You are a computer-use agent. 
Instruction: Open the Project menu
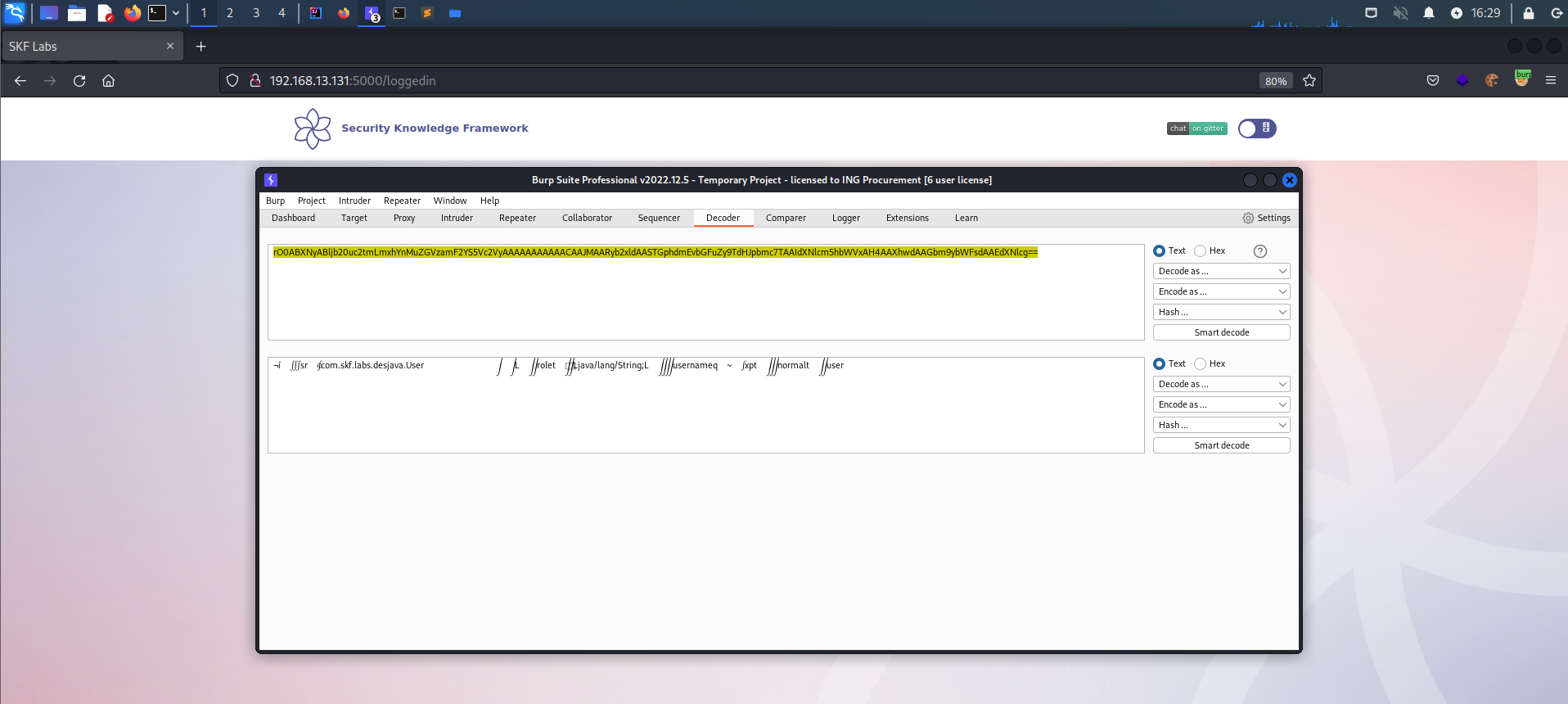311,201
